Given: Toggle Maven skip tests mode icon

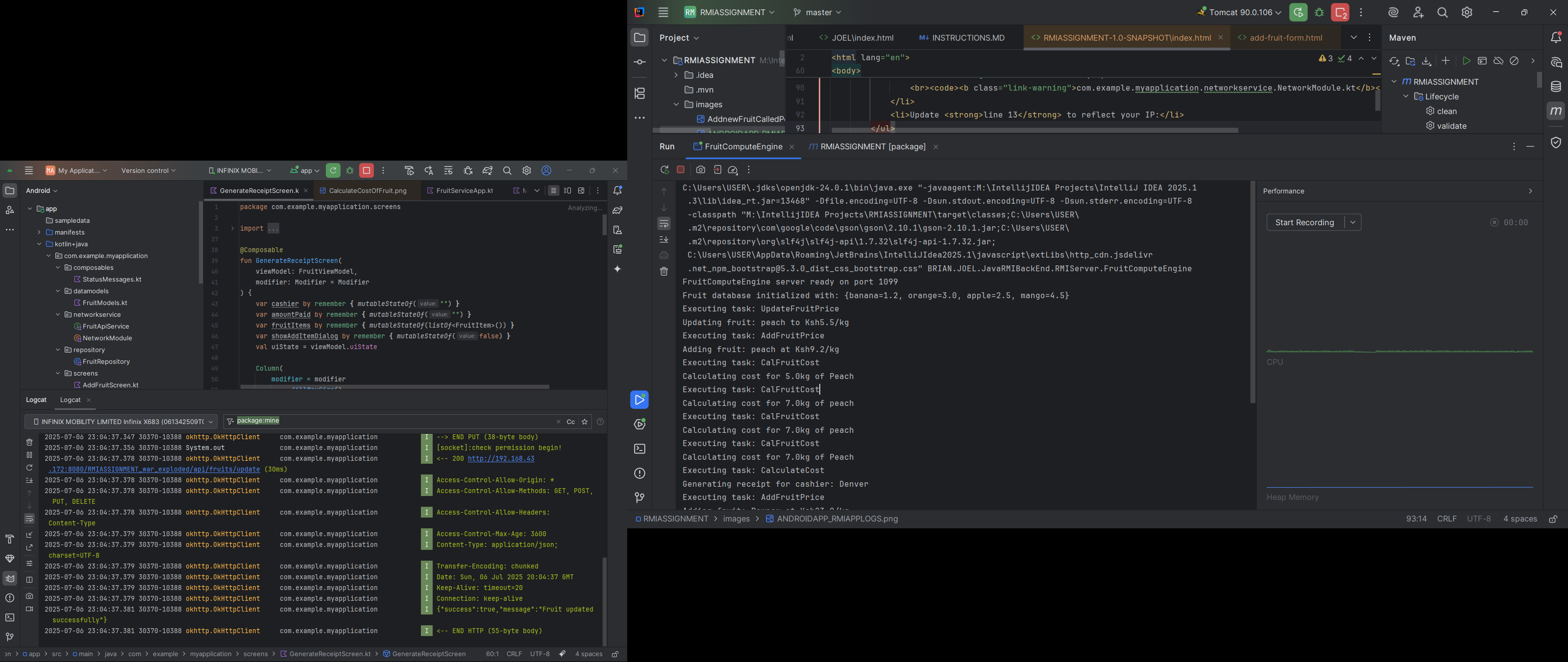Looking at the screenshot, I should pos(1515,61).
